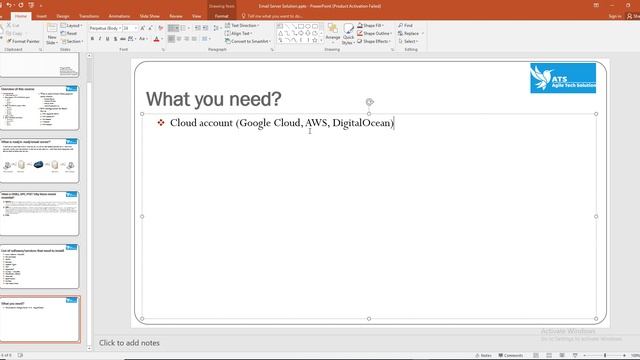Open the Layout dropdown
This screenshot has height=360, width=640.
click(71, 26)
